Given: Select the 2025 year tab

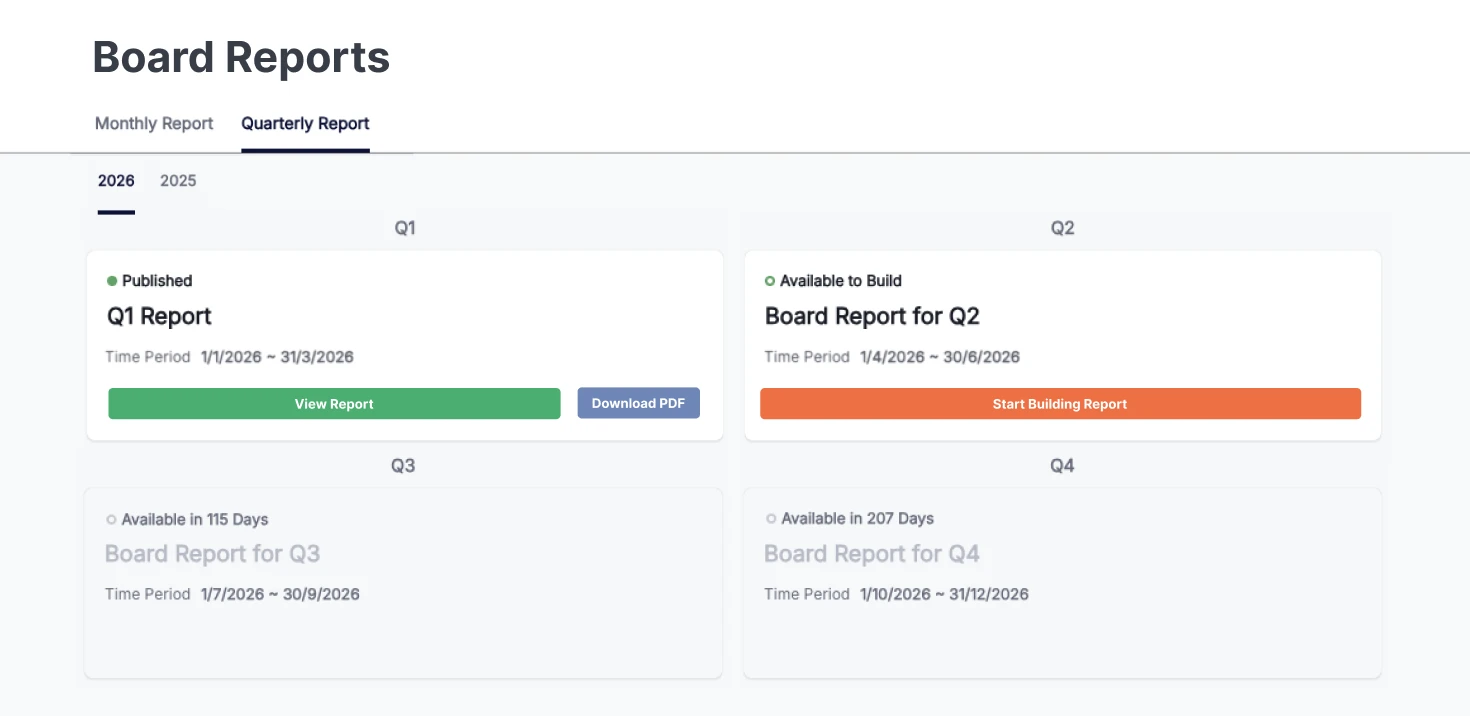Looking at the screenshot, I should click(177, 181).
